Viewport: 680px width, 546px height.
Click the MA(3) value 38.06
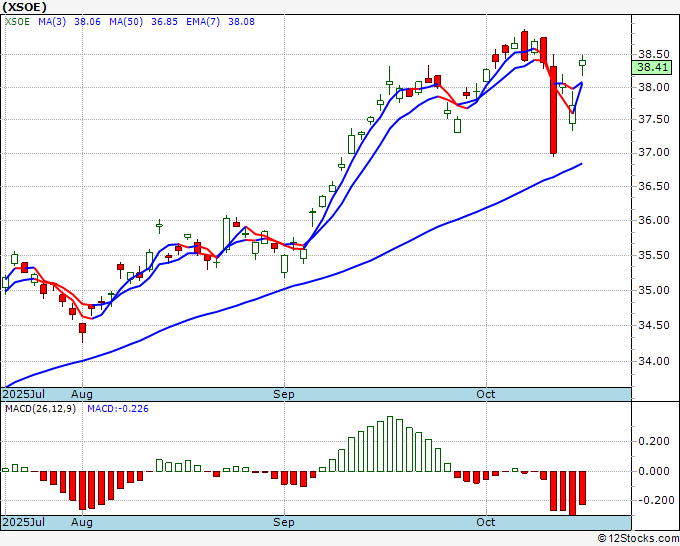pyautogui.click(x=87, y=22)
